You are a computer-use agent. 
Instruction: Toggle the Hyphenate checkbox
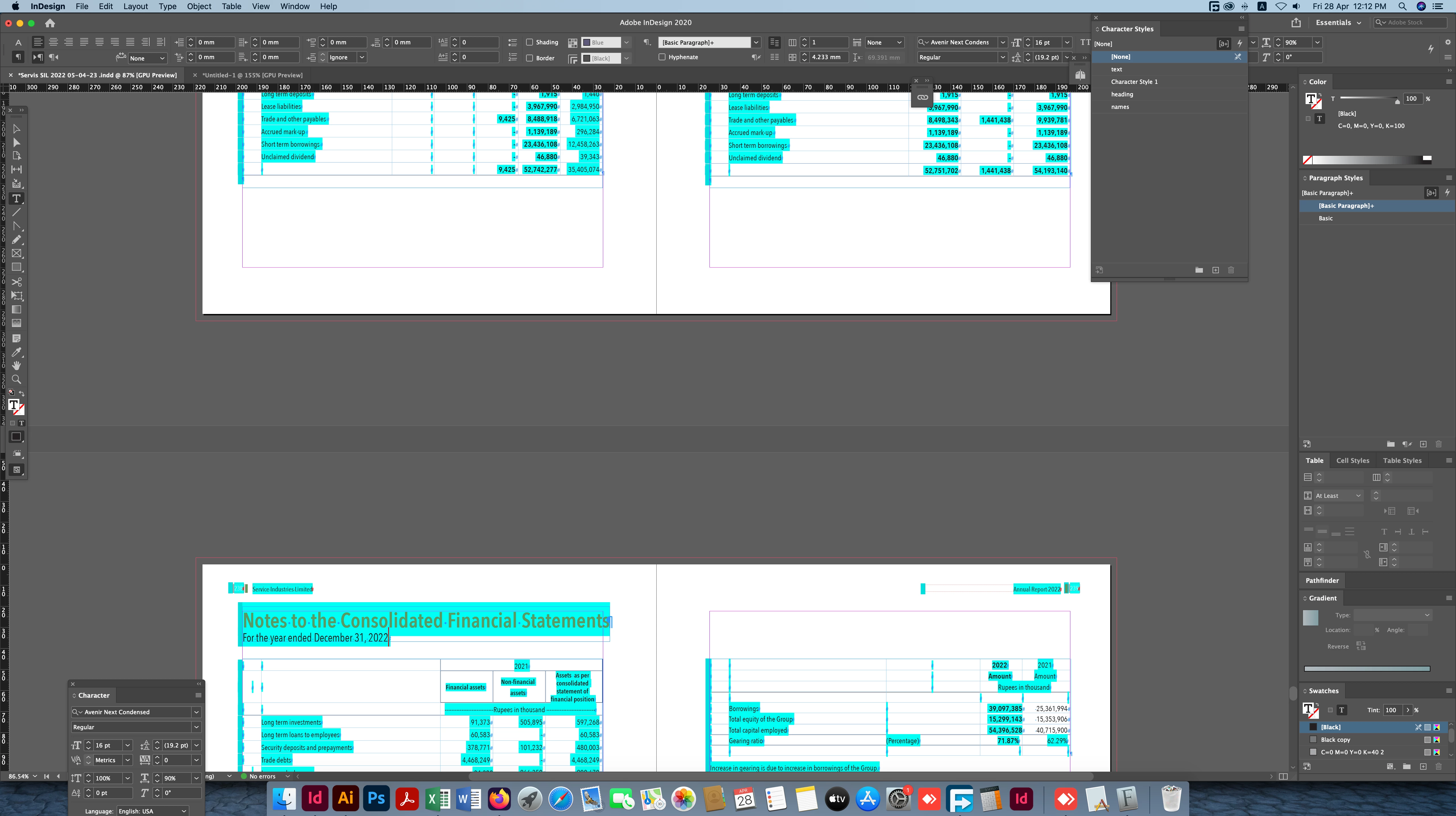tap(662, 57)
